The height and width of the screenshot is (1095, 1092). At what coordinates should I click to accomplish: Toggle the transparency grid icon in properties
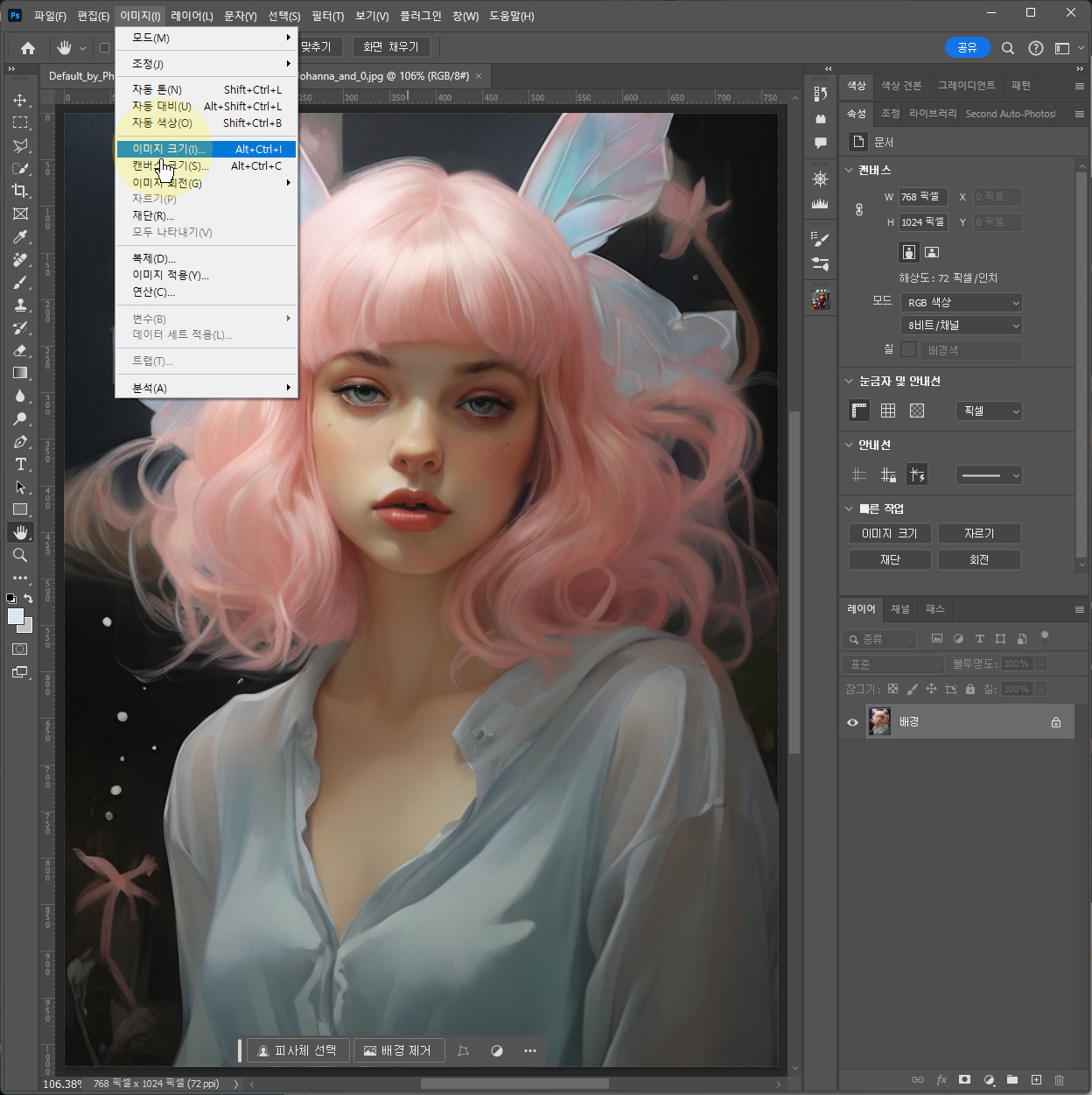[917, 411]
